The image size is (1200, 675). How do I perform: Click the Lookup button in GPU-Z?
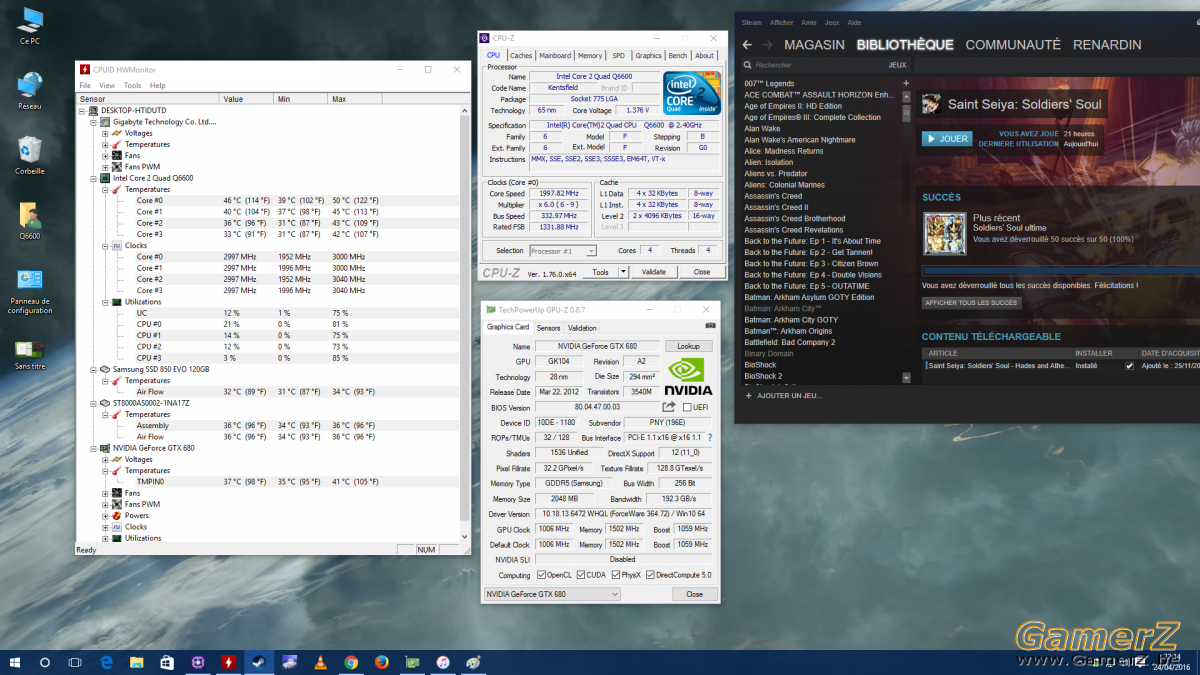click(x=688, y=346)
